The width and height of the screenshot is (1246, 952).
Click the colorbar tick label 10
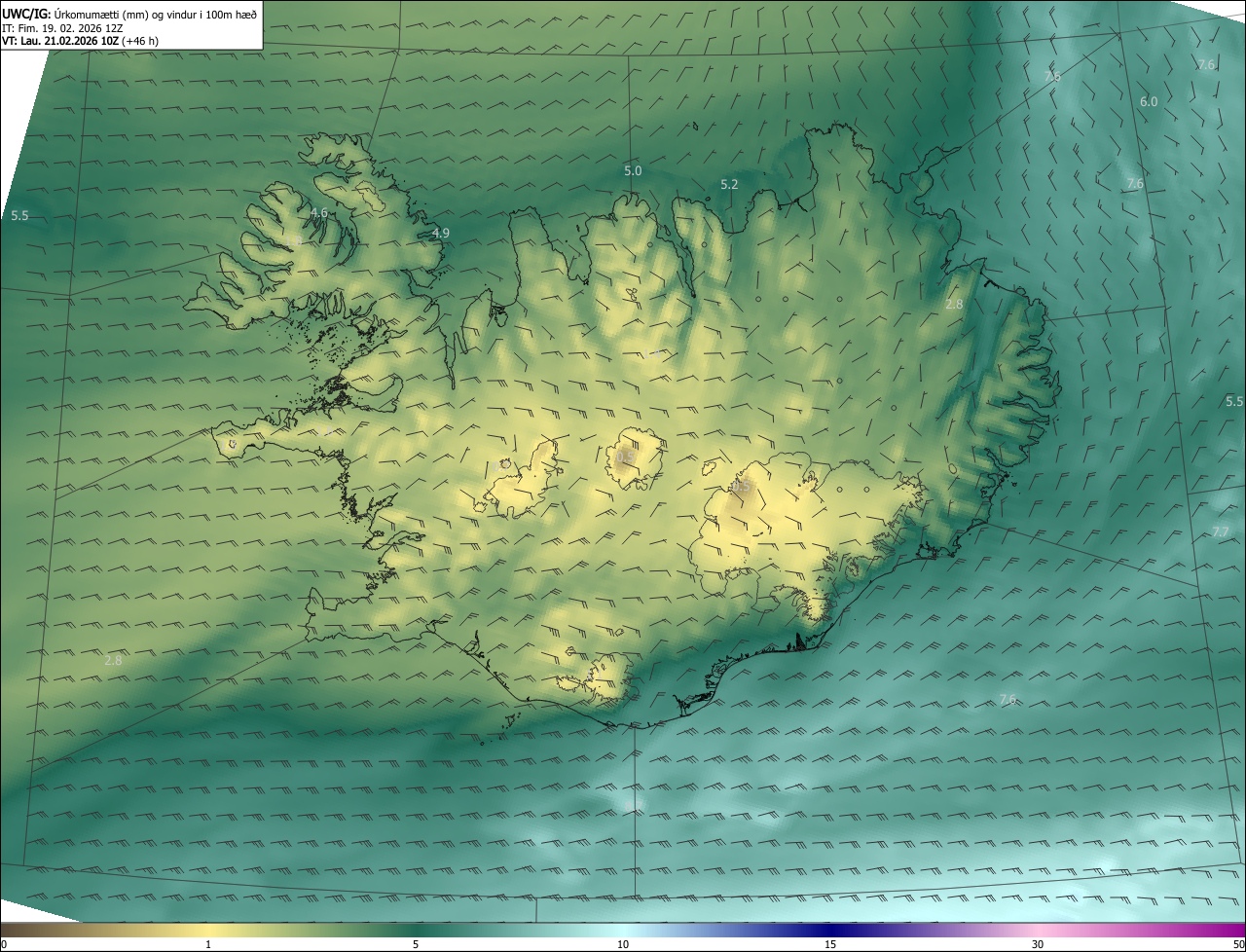coord(623,944)
